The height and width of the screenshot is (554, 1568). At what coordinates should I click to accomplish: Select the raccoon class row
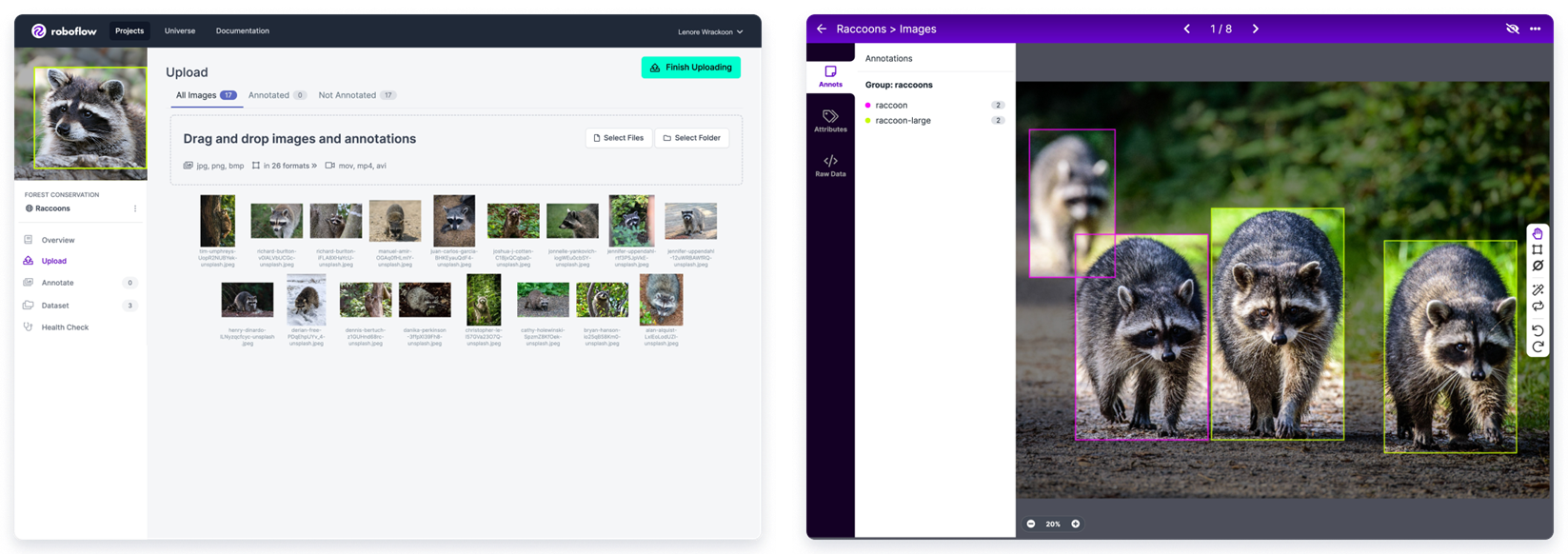click(x=935, y=105)
